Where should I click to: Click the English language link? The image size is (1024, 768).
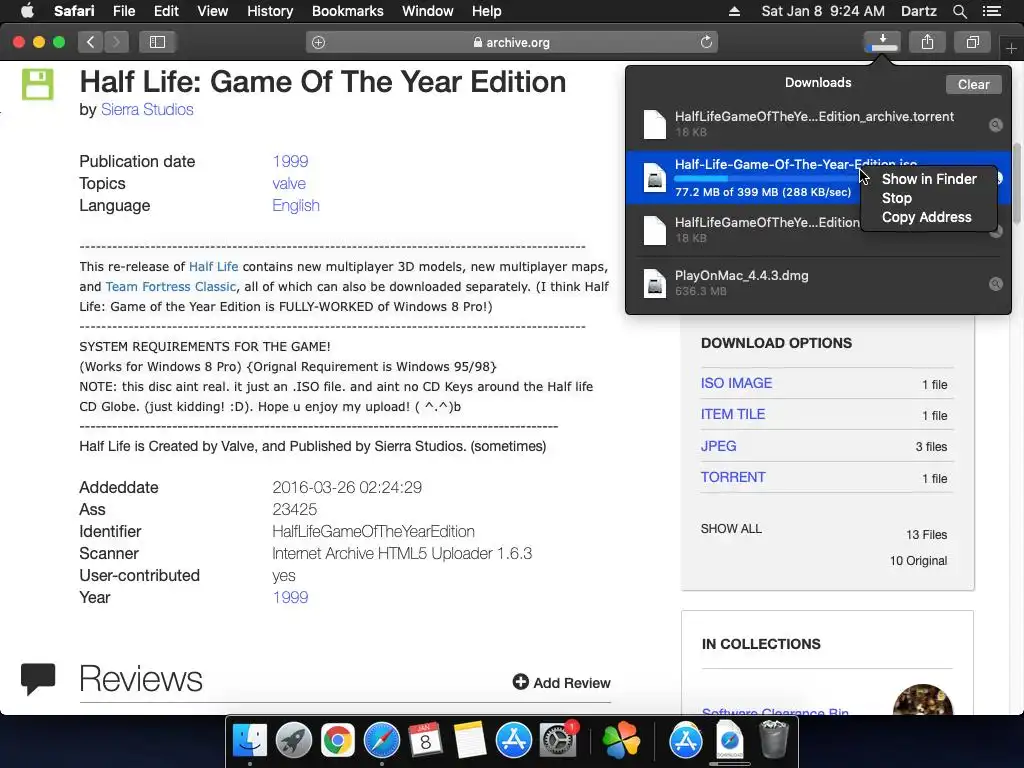296,205
